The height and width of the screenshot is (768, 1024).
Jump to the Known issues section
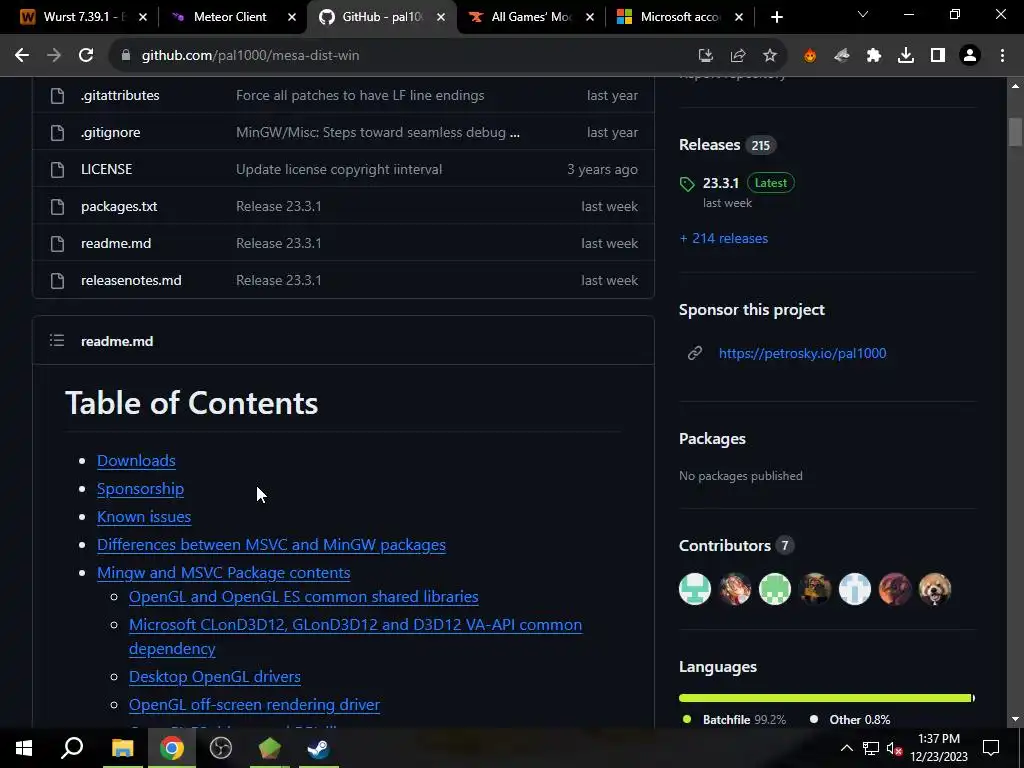144,517
